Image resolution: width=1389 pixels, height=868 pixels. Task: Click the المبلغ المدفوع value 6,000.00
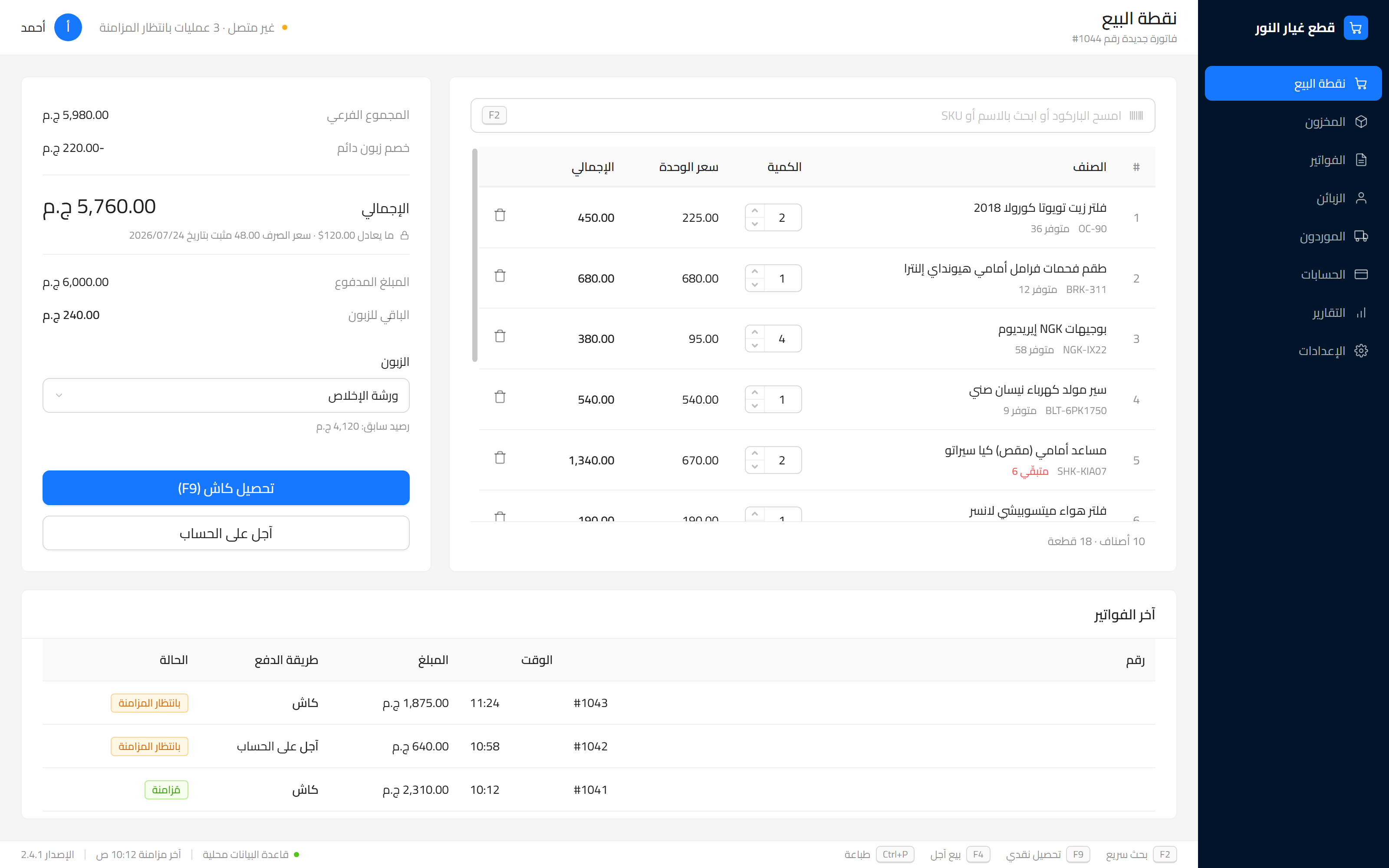pyautogui.click(x=76, y=282)
